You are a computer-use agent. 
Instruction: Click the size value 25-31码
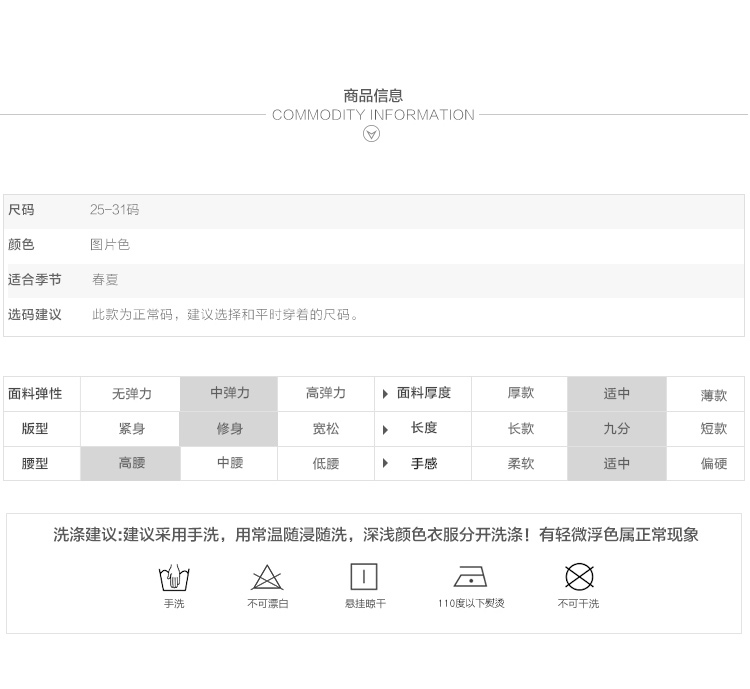(x=114, y=210)
